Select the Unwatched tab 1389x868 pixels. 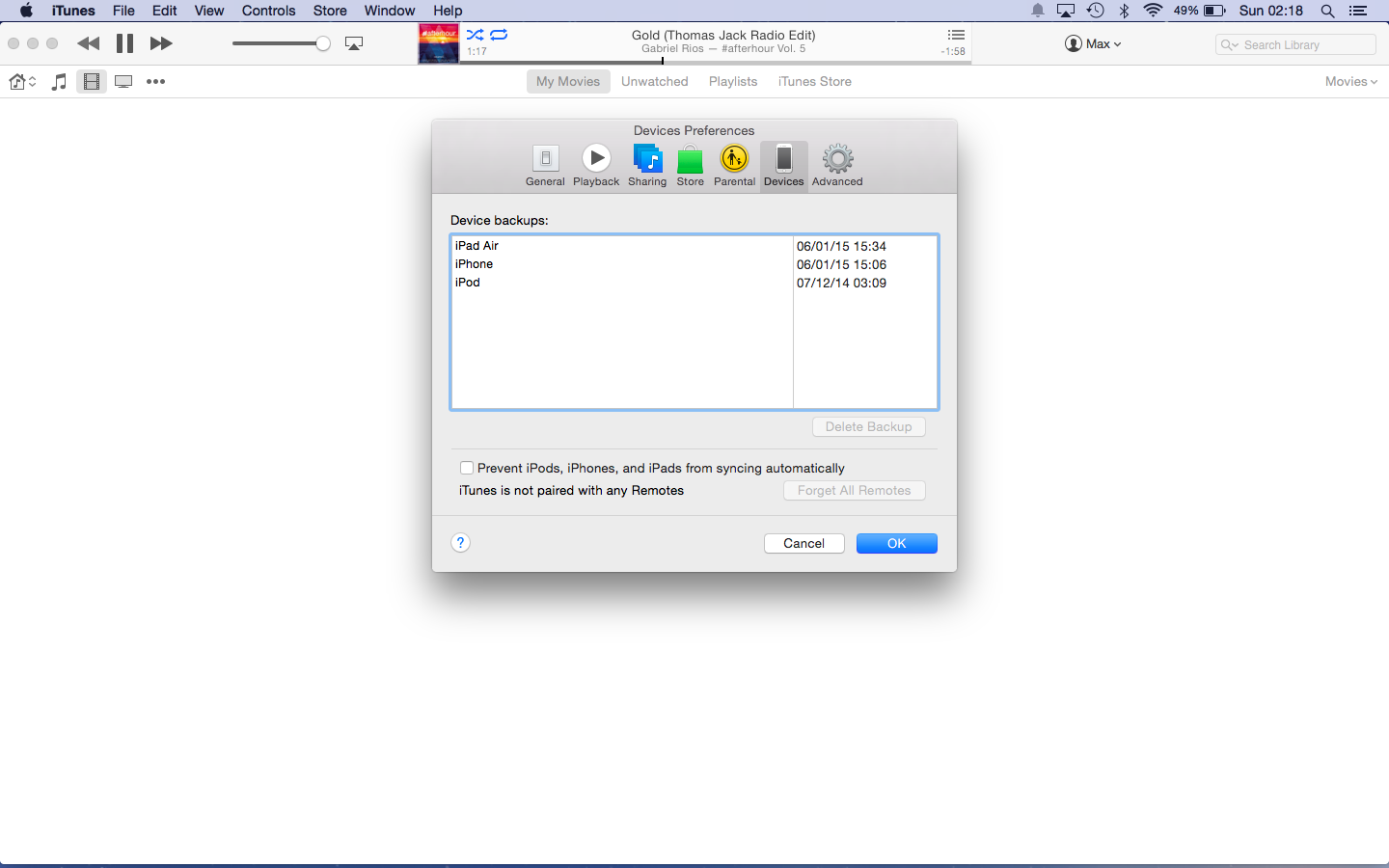[x=655, y=82]
